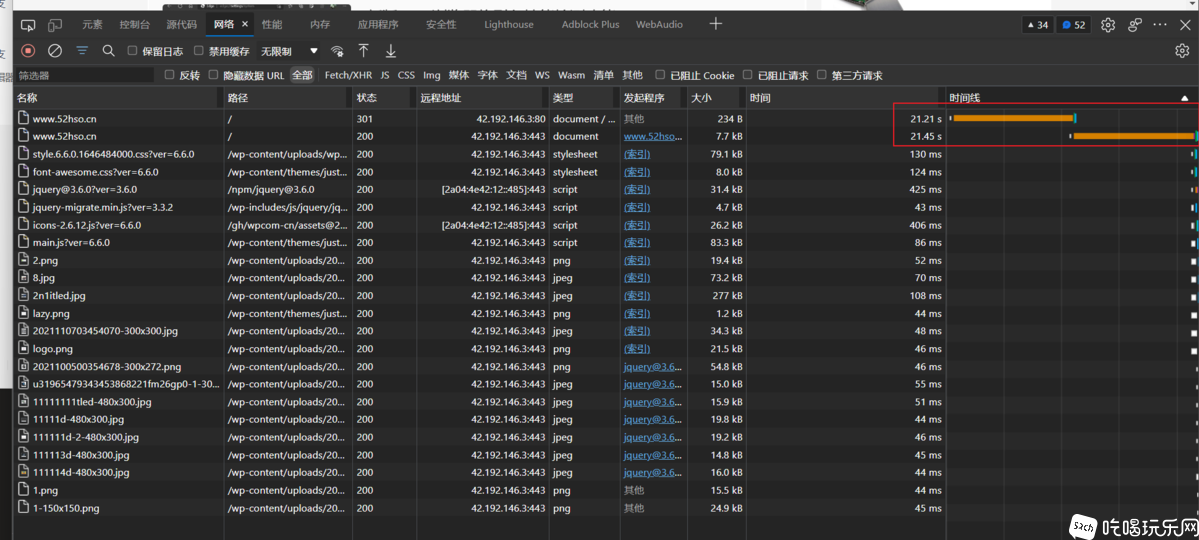Switch to the 性能 tab
Screen dimensions: 1199x540
point(271,24)
